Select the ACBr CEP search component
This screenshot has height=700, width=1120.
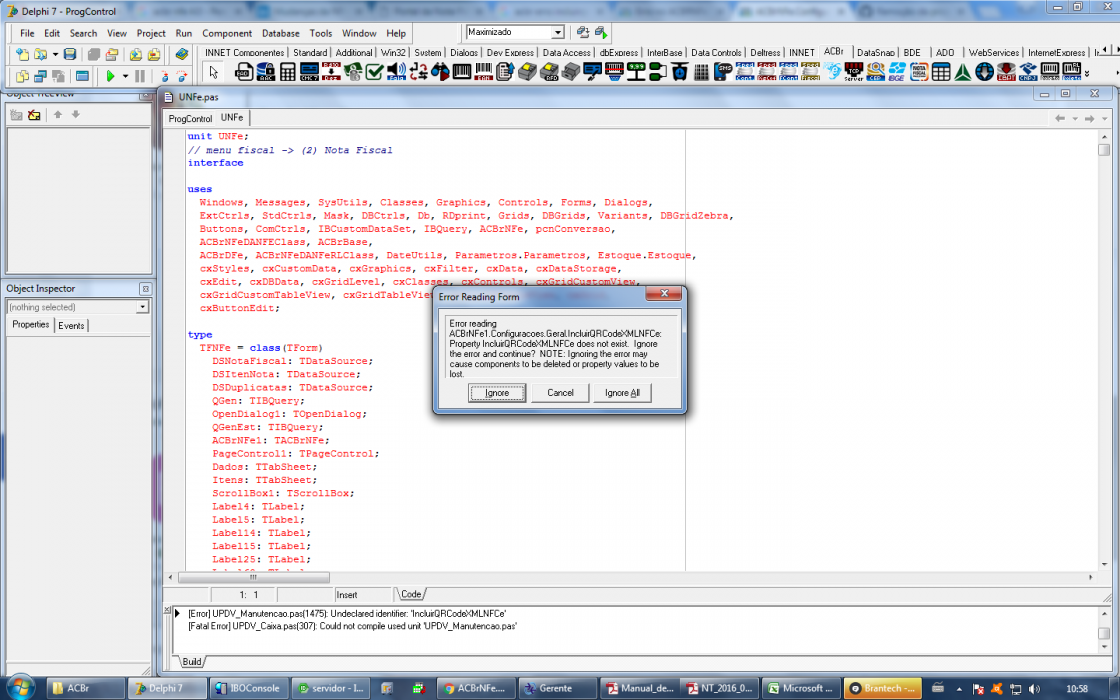tap(876, 72)
